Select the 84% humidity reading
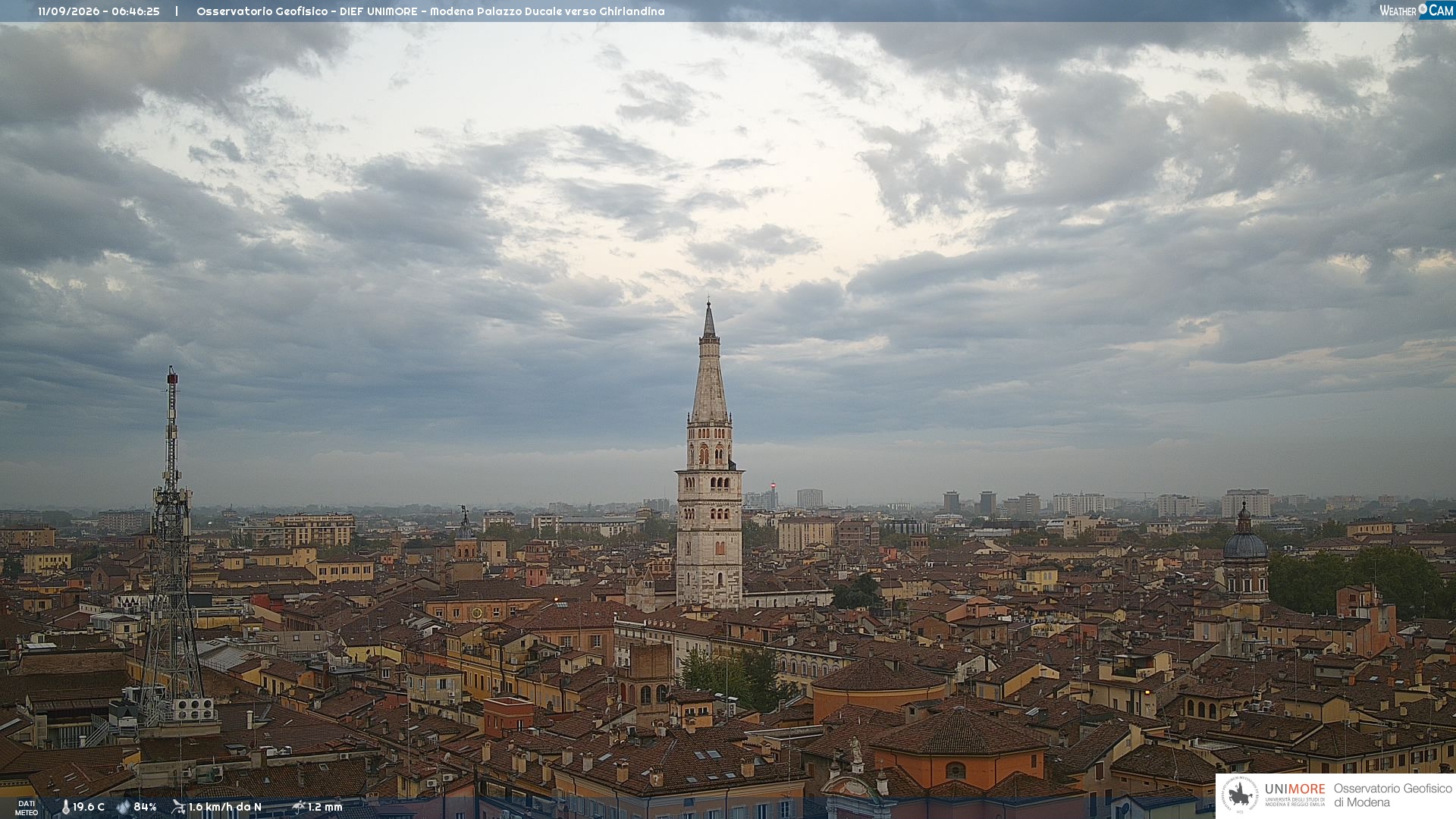Viewport: 1456px width, 819px height. coord(145,807)
